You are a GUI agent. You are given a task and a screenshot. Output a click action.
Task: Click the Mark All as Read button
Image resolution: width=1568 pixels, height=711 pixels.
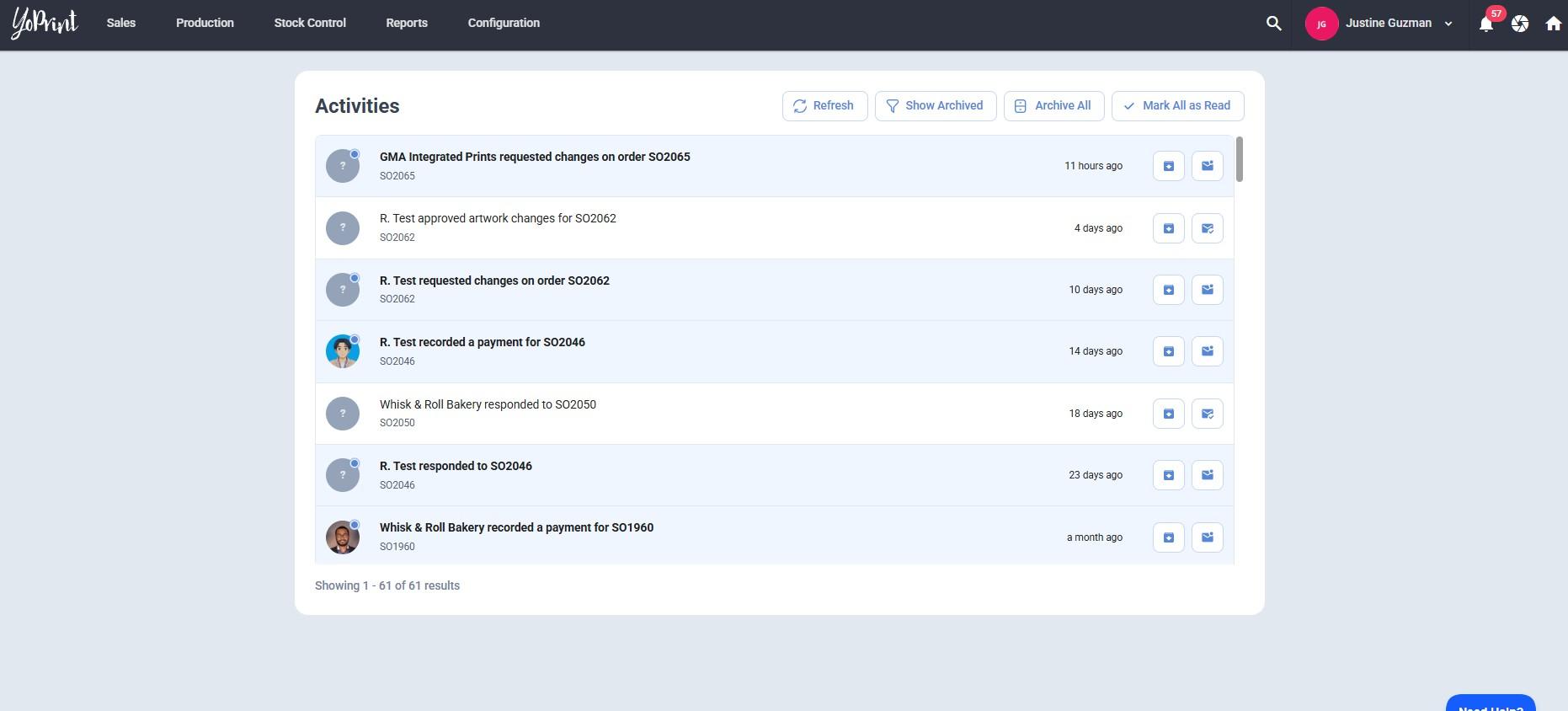(1177, 106)
